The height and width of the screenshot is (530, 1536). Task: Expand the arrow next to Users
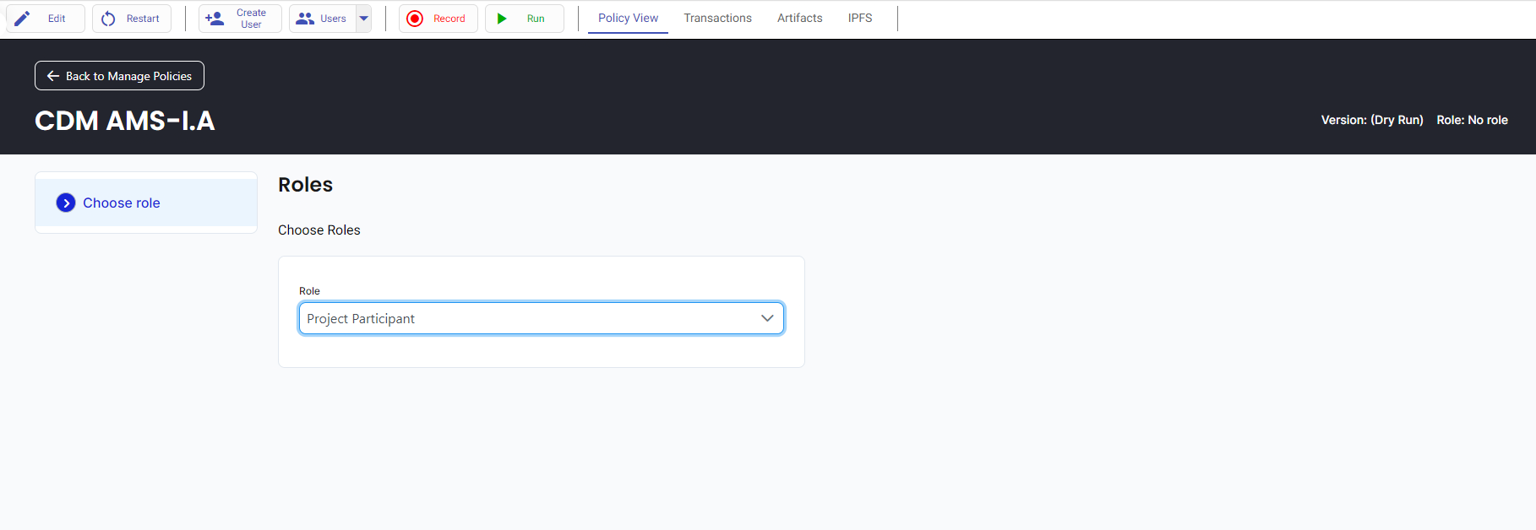pyautogui.click(x=363, y=18)
